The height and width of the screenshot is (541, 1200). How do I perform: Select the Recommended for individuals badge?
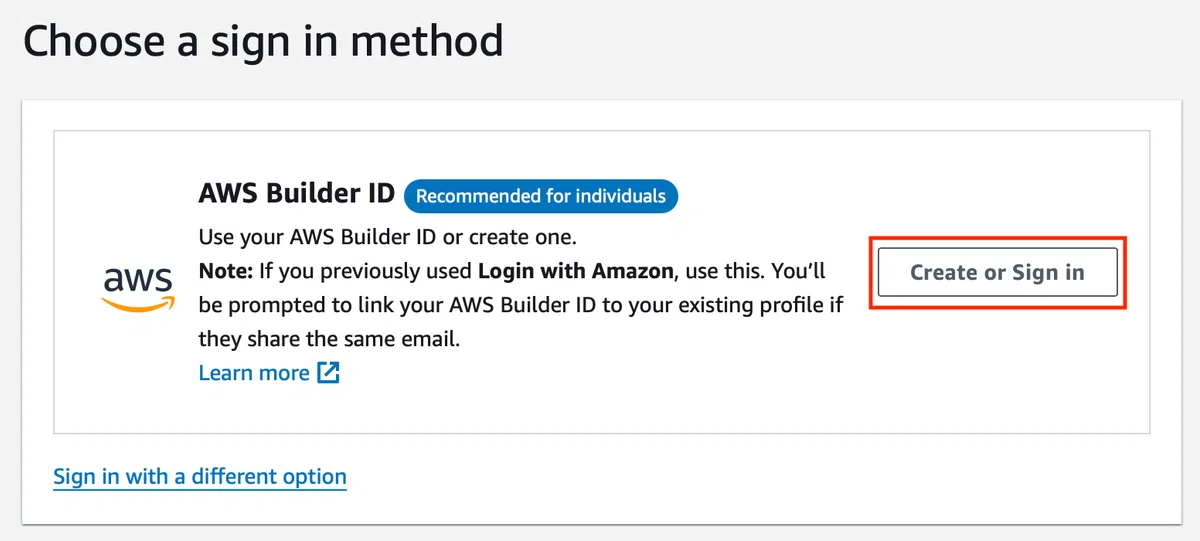click(x=541, y=196)
